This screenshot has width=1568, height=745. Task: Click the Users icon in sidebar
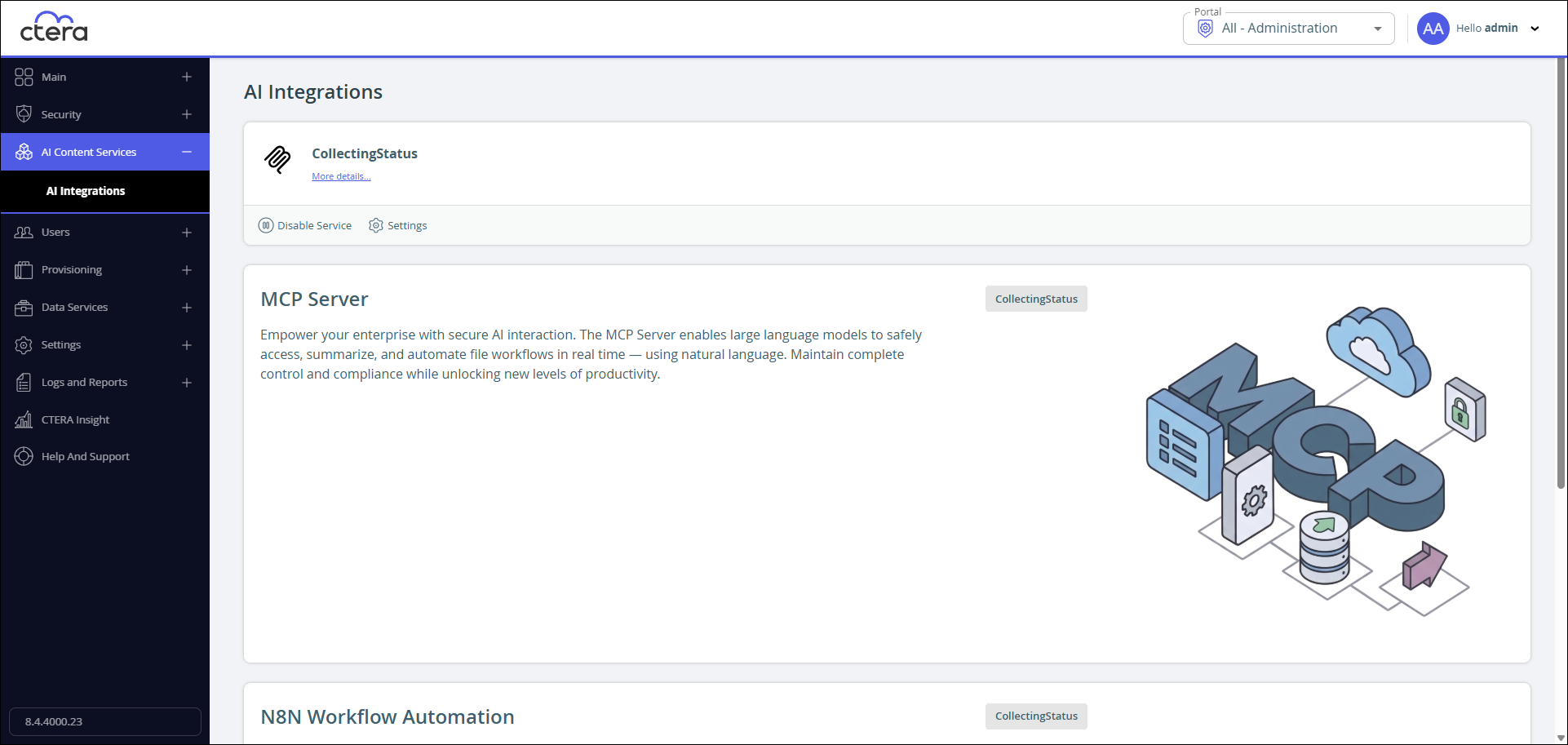pos(24,233)
